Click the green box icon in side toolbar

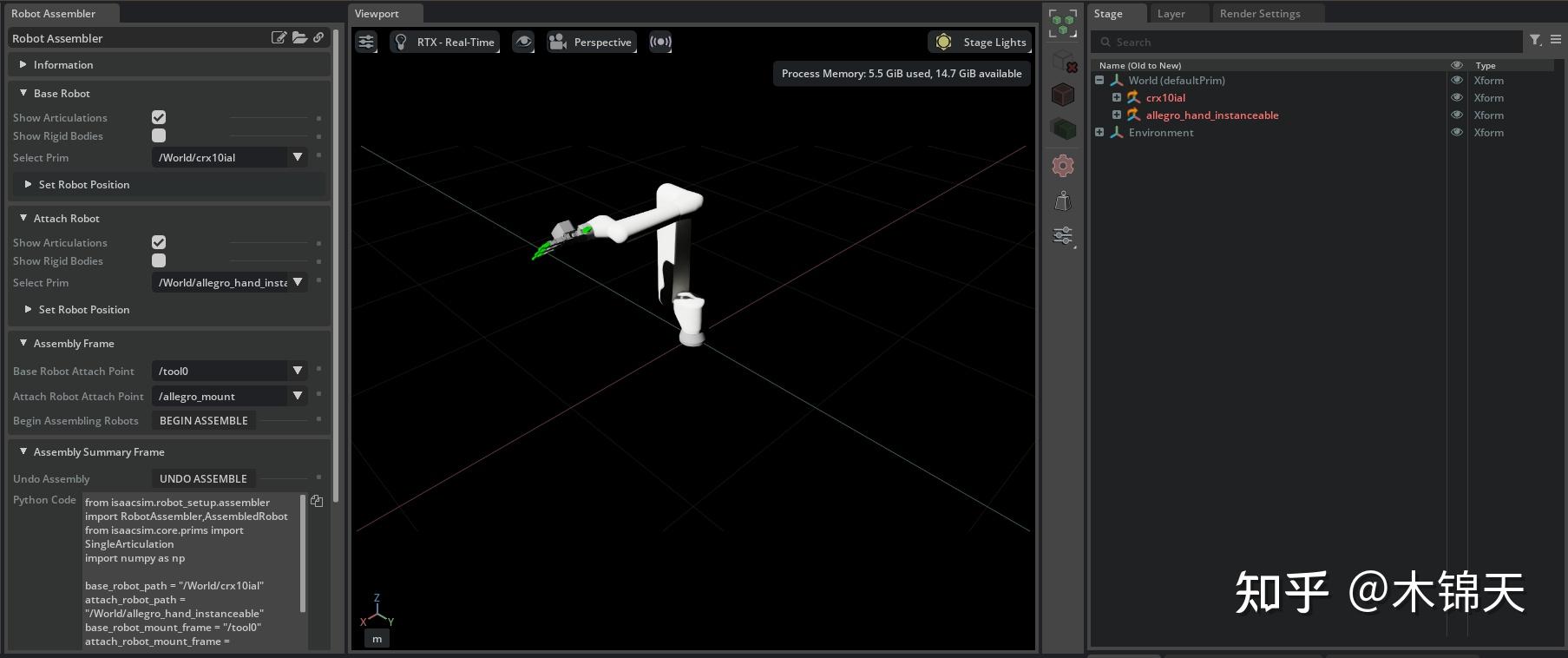click(x=1063, y=129)
